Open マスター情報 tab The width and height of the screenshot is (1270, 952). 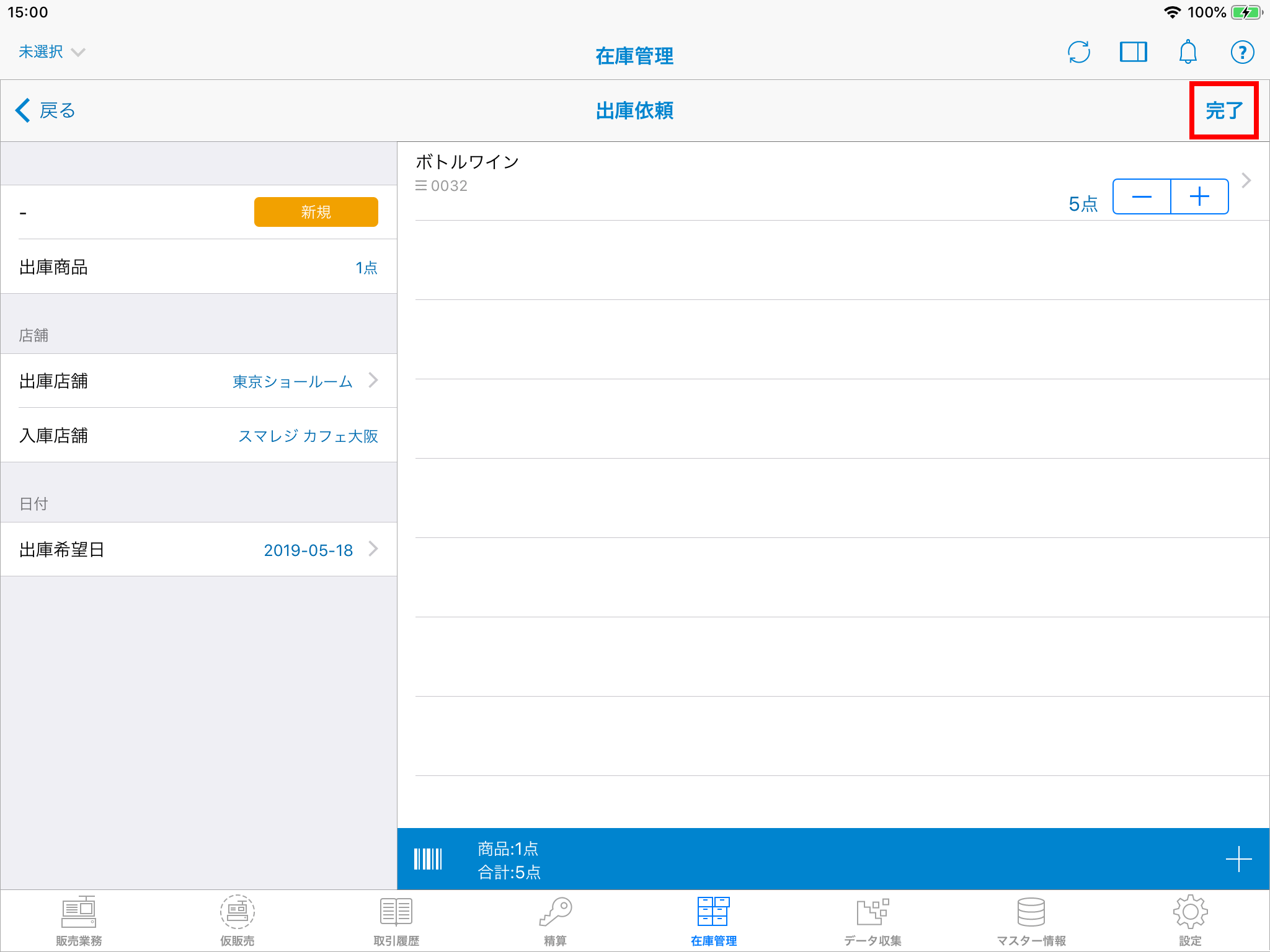coord(1031,921)
